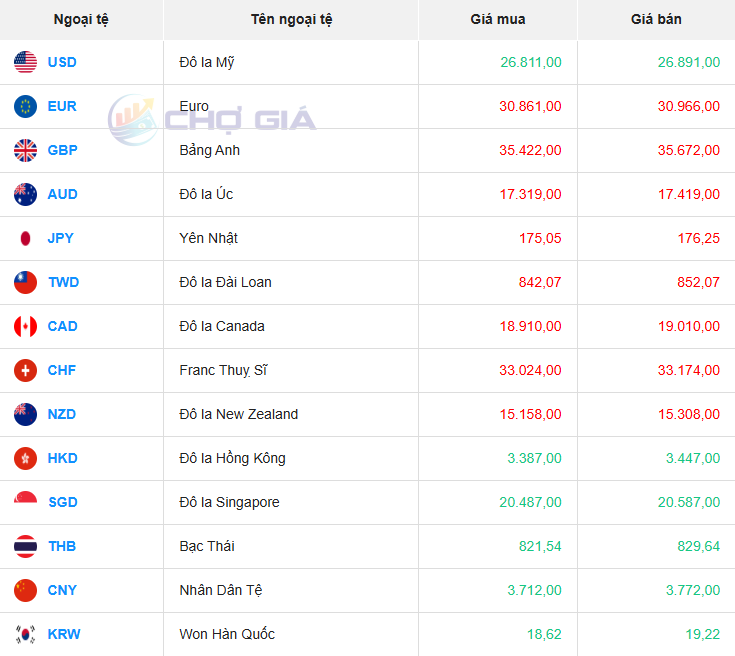Select the Australia flag icon
735x656 pixels.
click(26, 194)
